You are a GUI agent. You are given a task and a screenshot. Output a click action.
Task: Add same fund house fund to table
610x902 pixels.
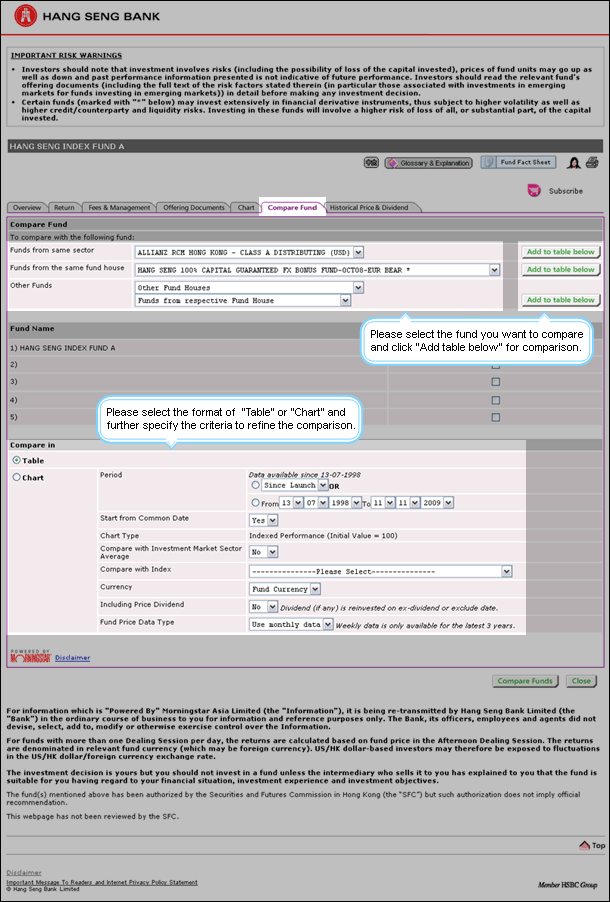(561, 270)
